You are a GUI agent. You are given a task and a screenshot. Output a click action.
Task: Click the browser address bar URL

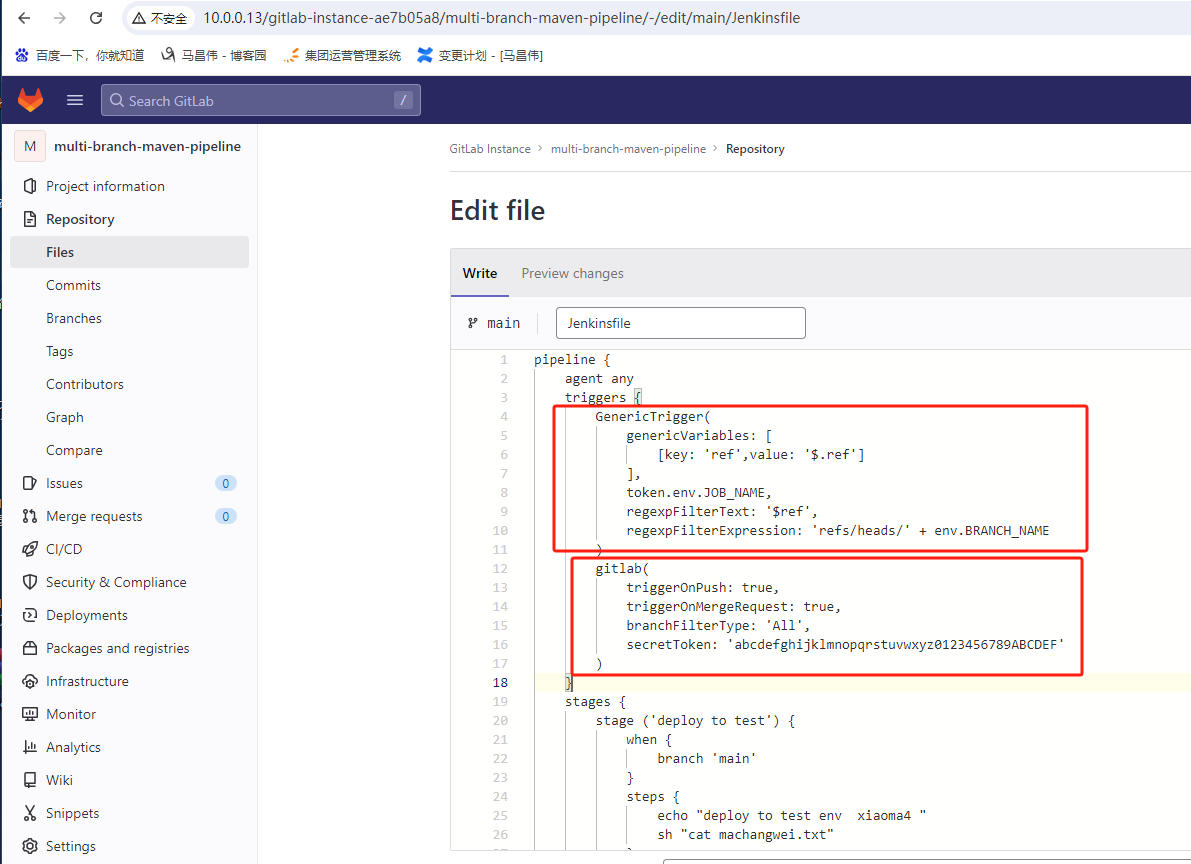pos(501,17)
